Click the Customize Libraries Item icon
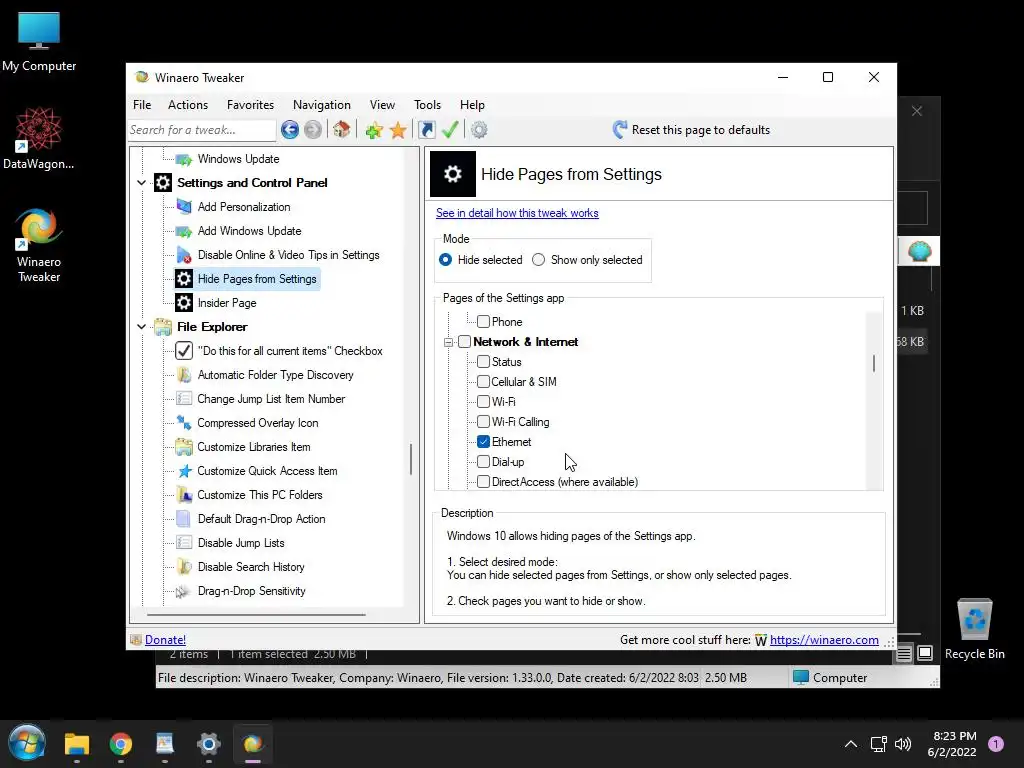The width and height of the screenshot is (1024, 768). coord(184,447)
